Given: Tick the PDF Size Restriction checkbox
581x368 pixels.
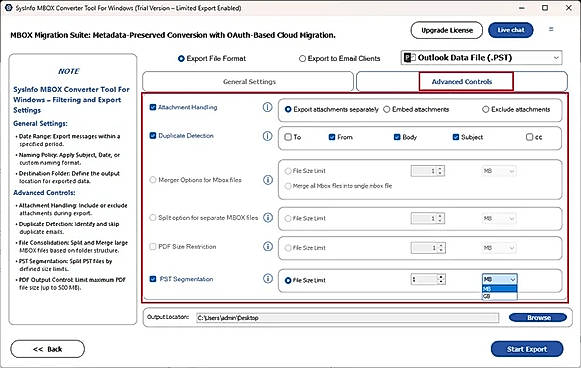Looking at the screenshot, I should coord(153,246).
